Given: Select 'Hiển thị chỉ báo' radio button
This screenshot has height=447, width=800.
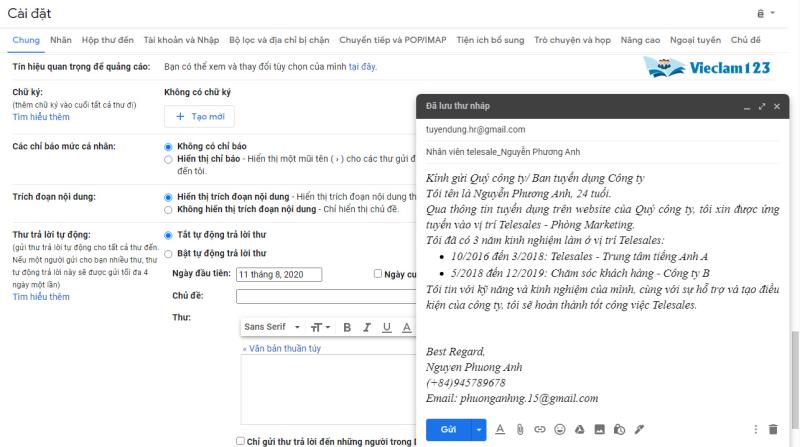Looking at the screenshot, I should (168, 160).
